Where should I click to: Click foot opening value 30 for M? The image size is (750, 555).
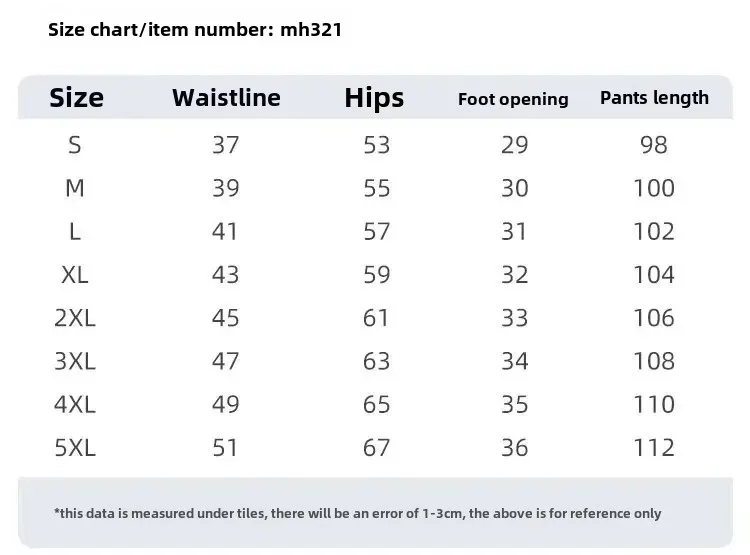514,188
